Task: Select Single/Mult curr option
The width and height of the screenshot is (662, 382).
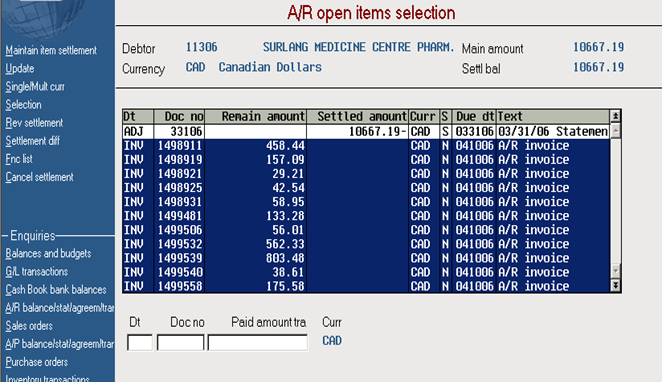Action: click(35, 87)
